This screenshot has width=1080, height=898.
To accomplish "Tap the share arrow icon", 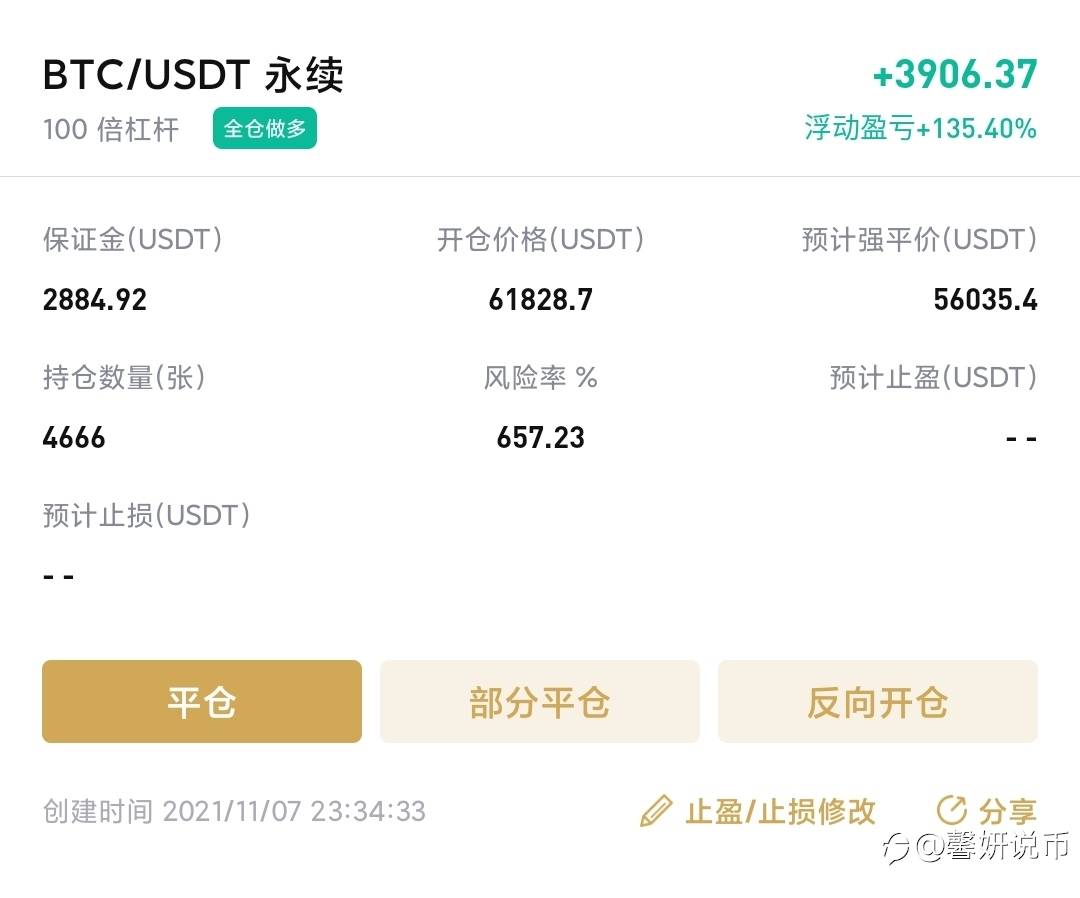I will [951, 810].
